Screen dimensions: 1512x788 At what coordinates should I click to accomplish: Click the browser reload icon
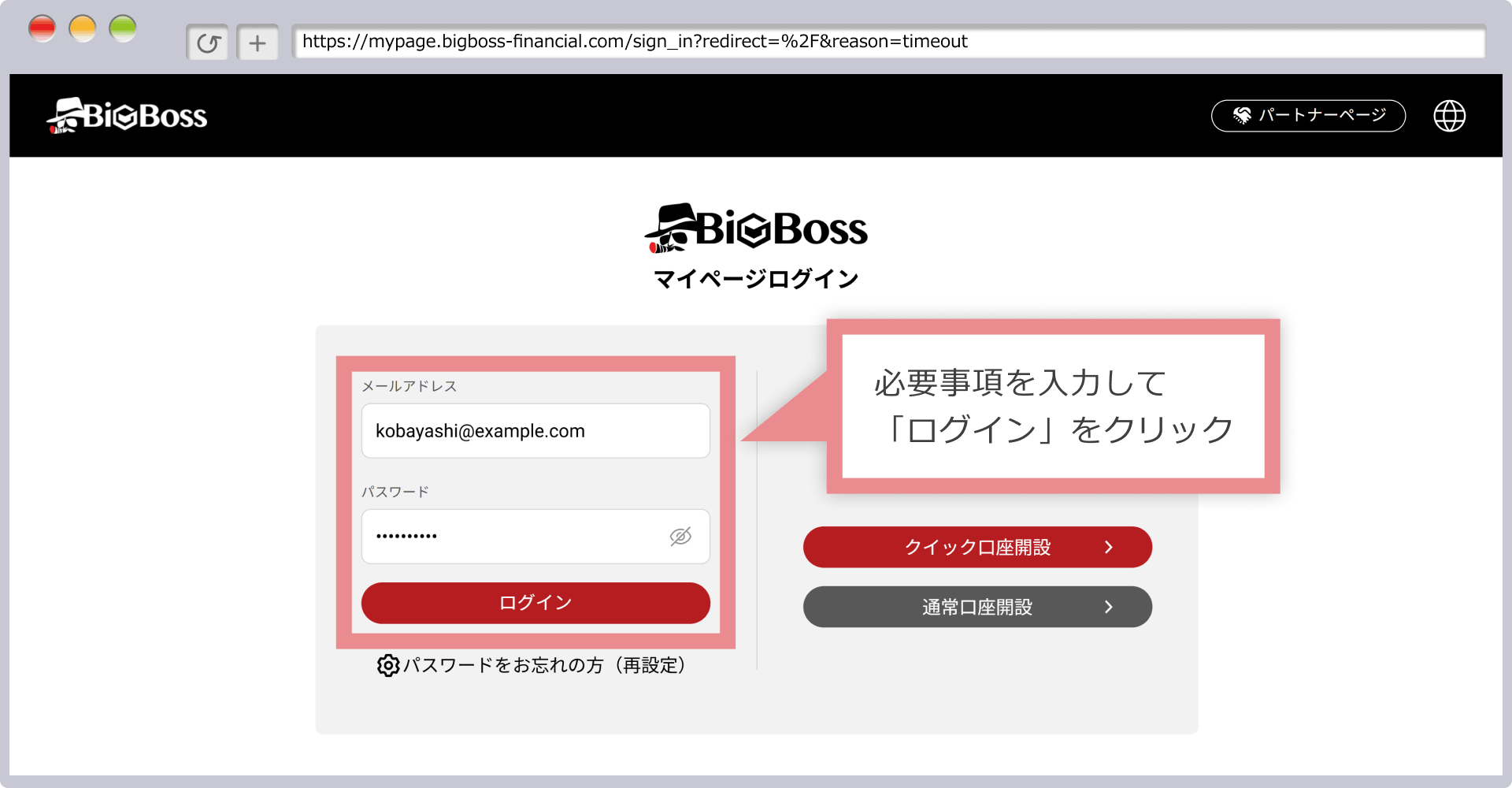coord(208,43)
